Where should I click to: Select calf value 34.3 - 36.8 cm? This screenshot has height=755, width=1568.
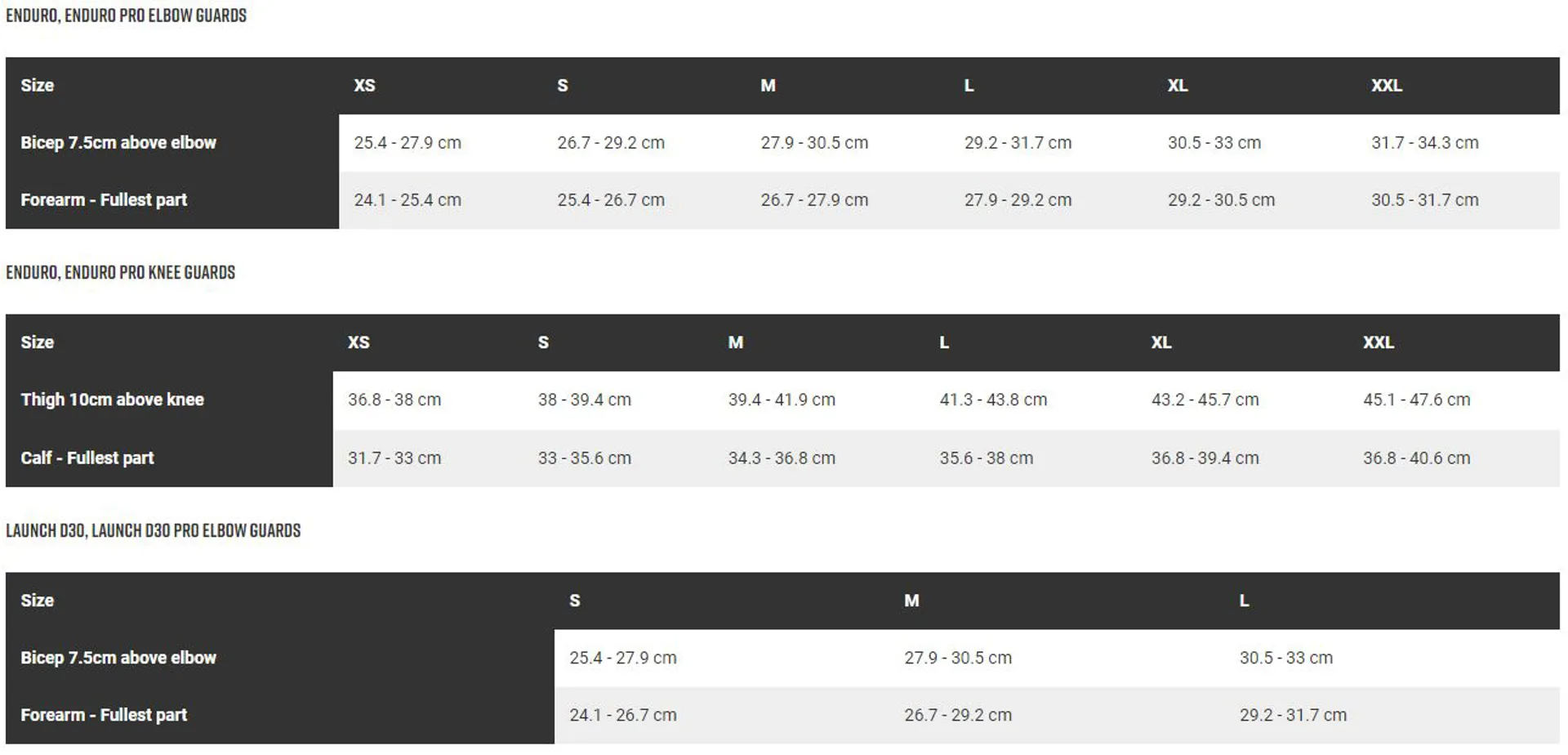point(782,458)
